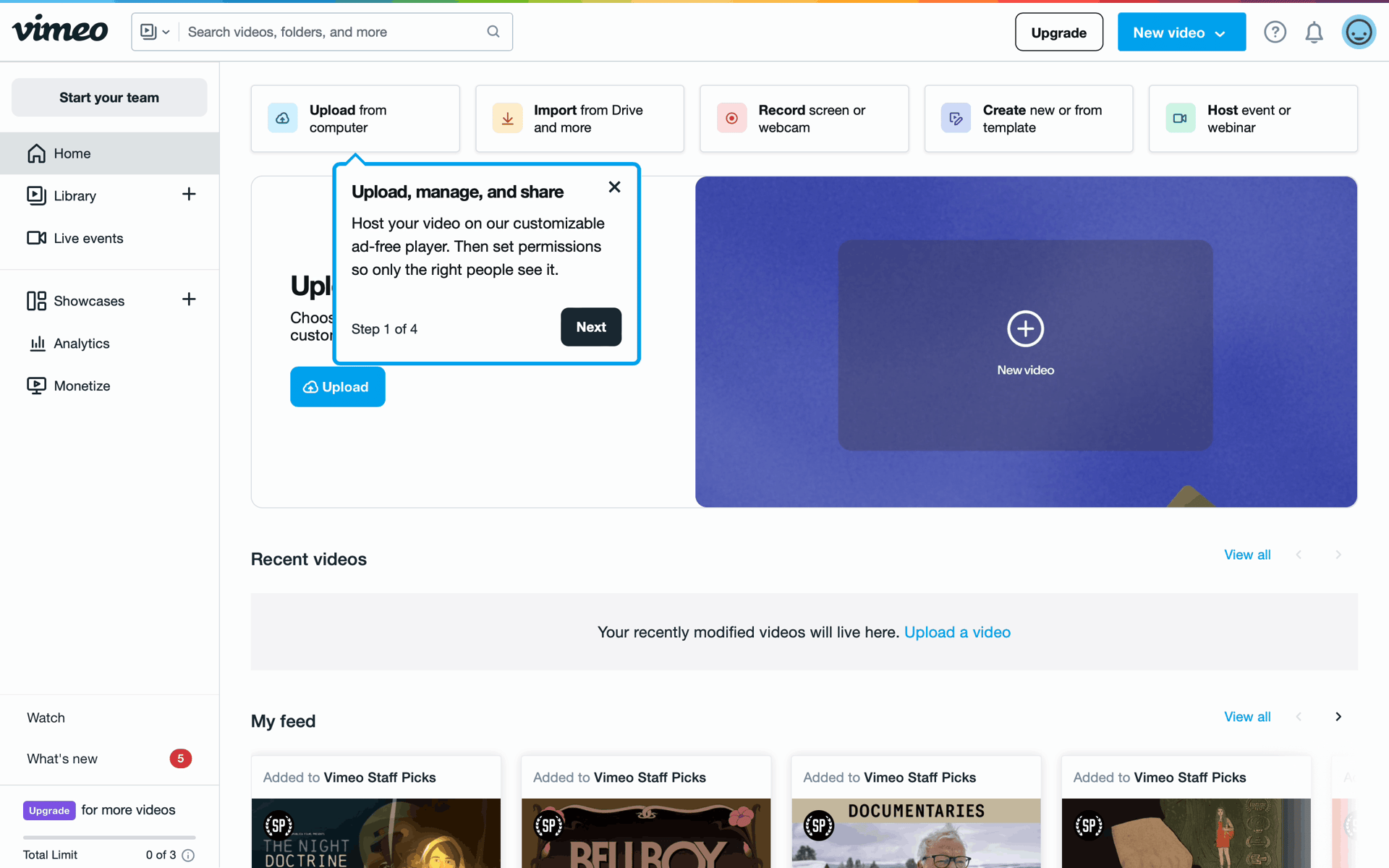This screenshot has height=868, width=1389.
Task: Click Recent videos previous arrow
Action: click(x=1299, y=555)
